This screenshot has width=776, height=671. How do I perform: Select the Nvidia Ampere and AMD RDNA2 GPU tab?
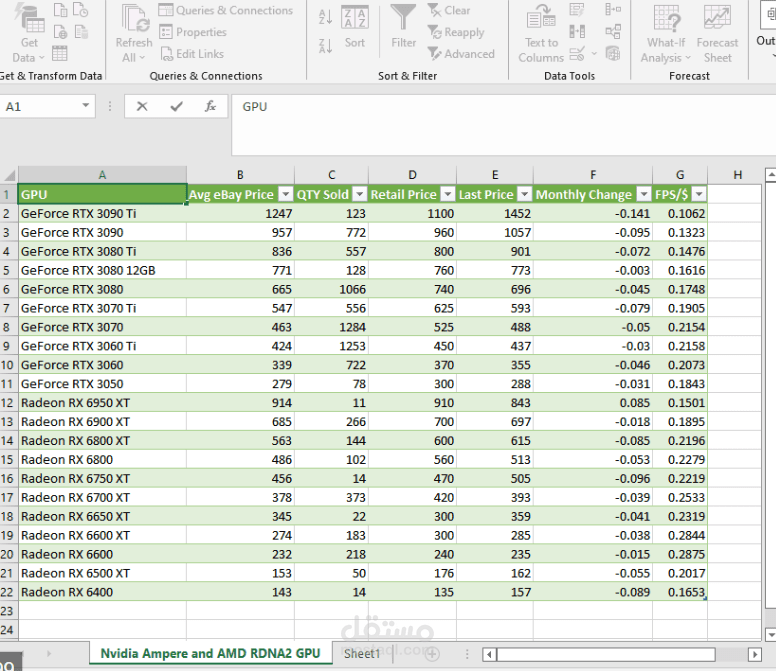(210, 654)
